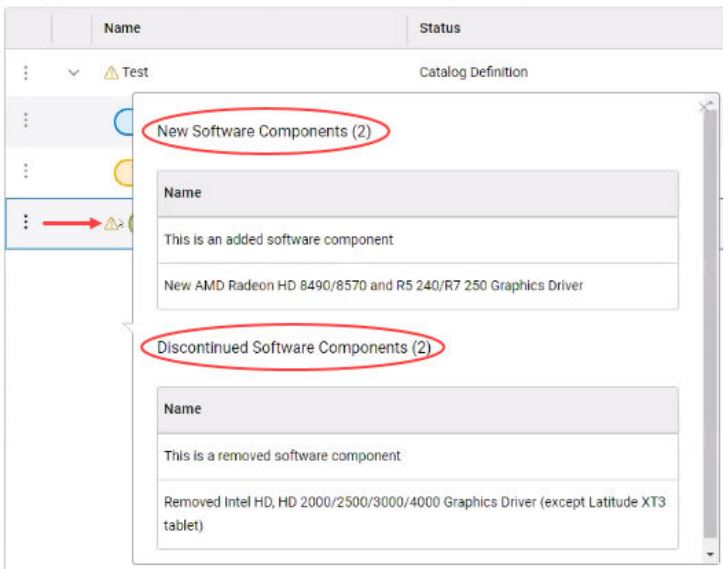Click the warning icon next to Test
725x569 pixels.
coord(111,72)
